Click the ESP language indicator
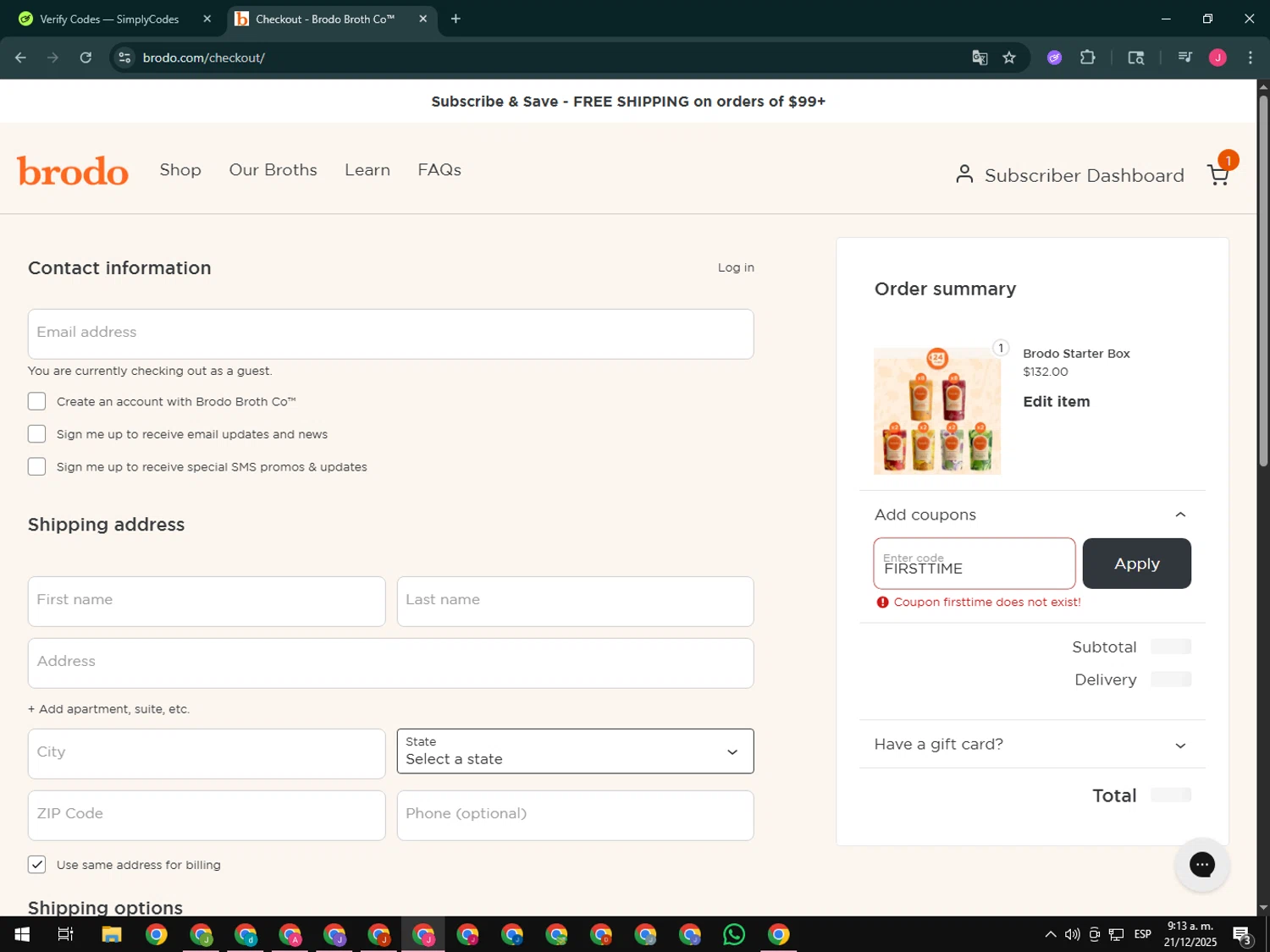1270x952 pixels. pos(1142,934)
